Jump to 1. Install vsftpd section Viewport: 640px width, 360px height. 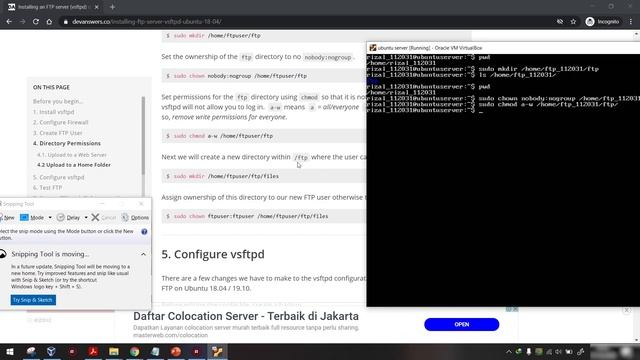click(53, 112)
